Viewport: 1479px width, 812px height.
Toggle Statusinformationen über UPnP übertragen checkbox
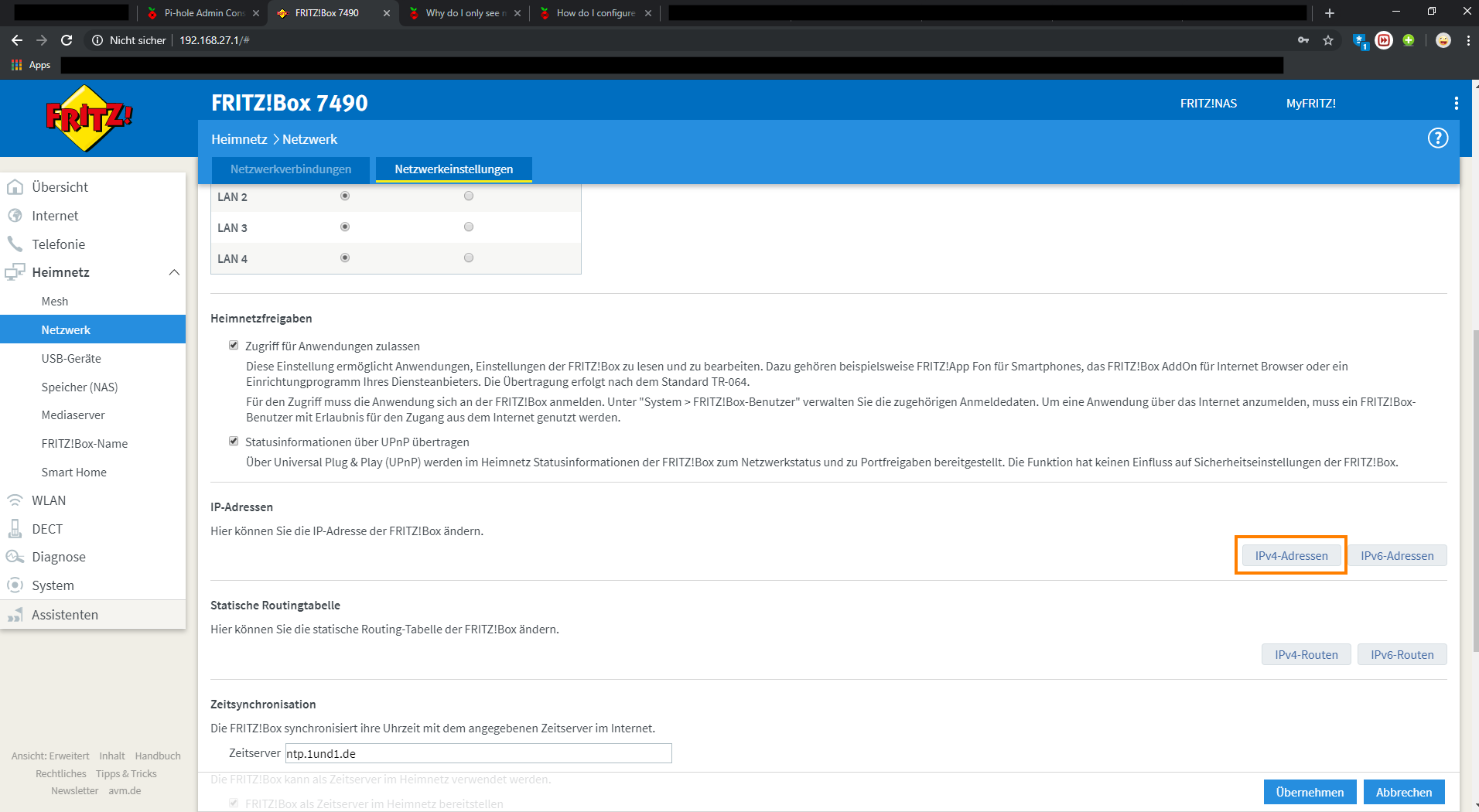click(234, 442)
